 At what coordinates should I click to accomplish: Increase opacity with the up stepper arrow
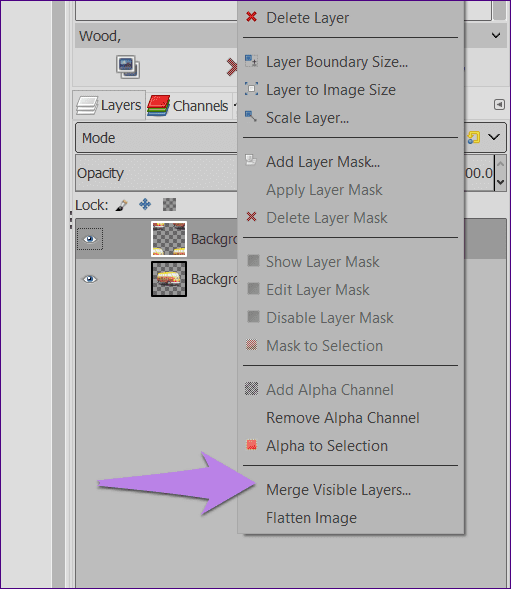pos(500,164)
